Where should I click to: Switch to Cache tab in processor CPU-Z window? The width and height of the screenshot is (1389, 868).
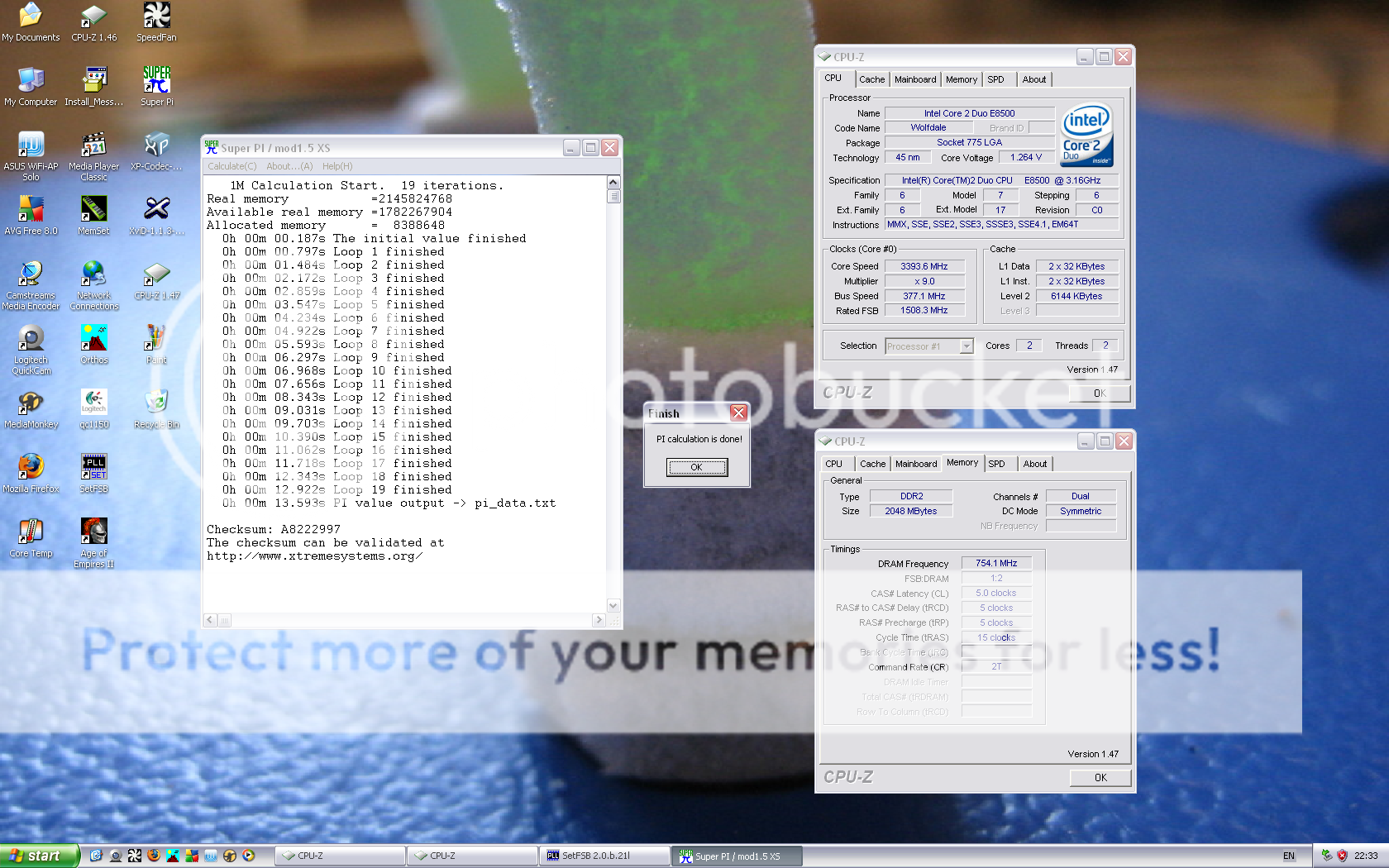871,79
